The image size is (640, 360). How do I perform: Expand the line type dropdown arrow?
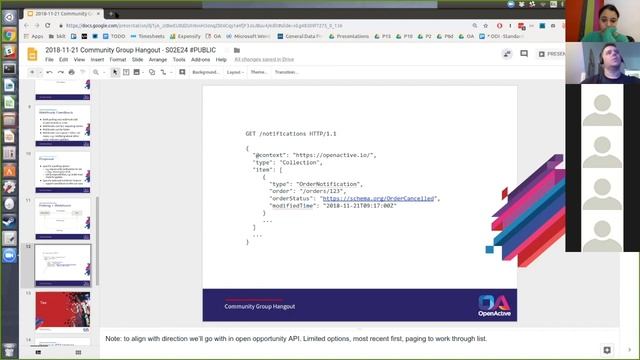point(171,72)
